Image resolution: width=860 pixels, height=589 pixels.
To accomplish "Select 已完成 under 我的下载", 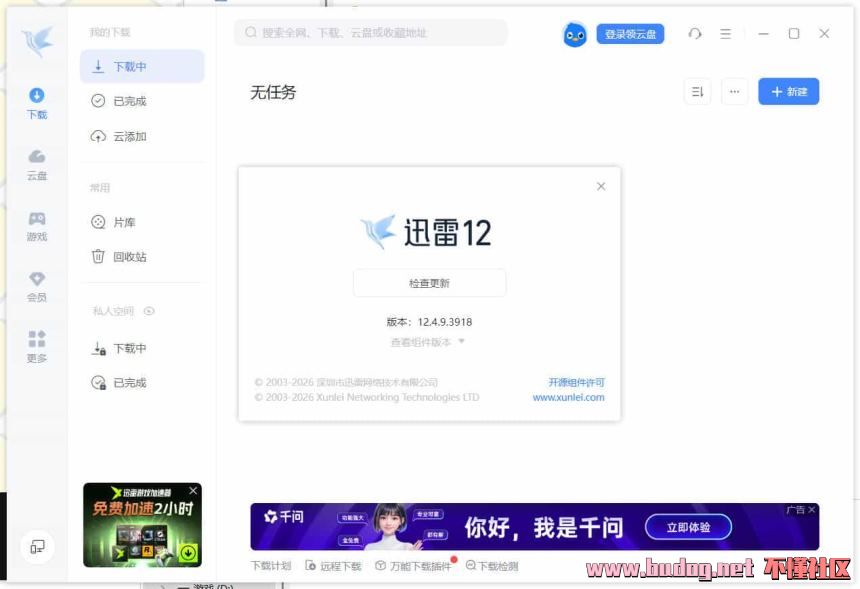I will click(x=129, y=101).
